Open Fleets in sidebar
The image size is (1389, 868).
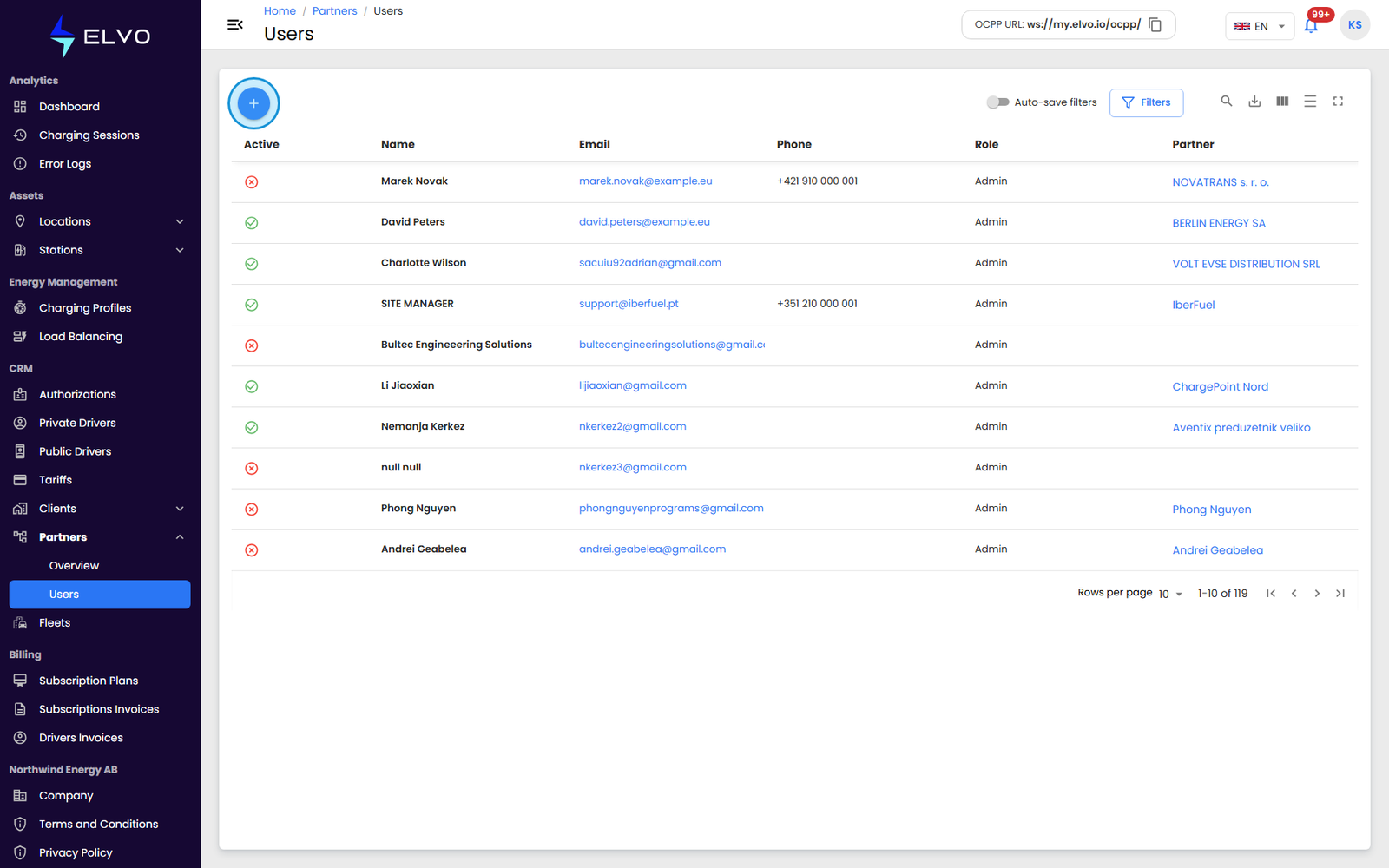click(100, 623)
